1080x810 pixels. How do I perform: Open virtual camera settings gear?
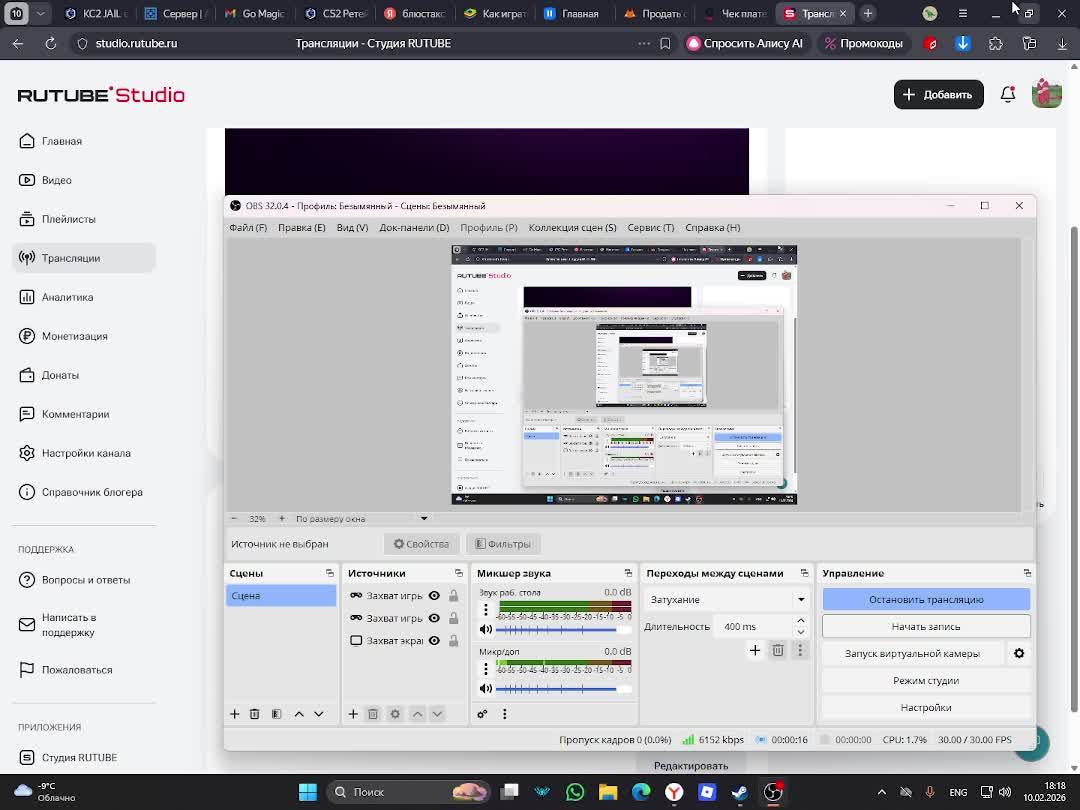tap(1019, 654)
